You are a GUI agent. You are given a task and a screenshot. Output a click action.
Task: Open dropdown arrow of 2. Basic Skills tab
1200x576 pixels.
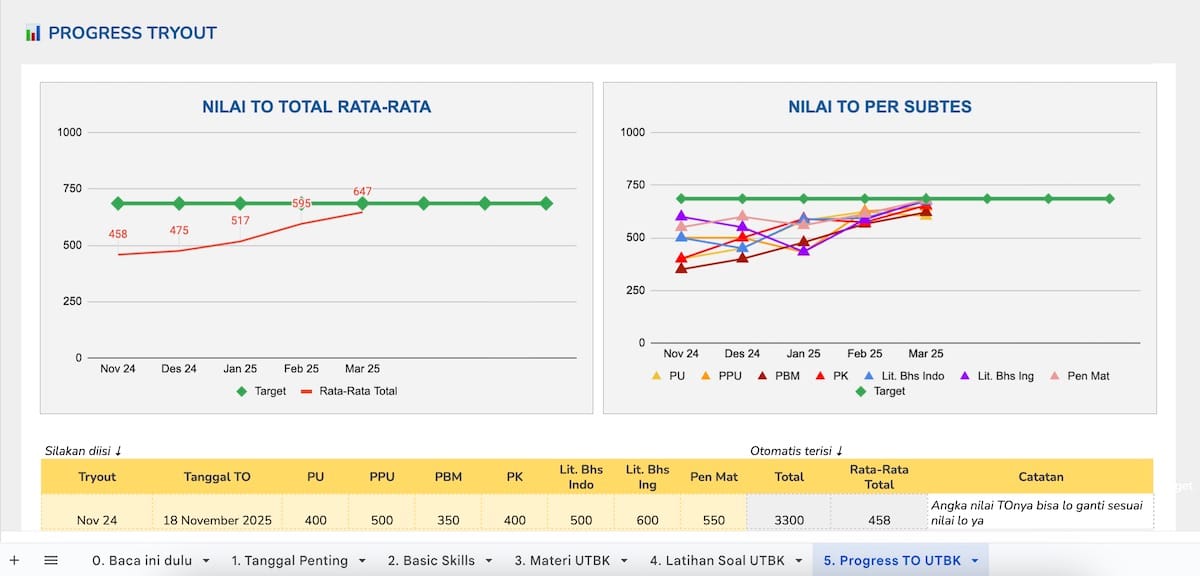[x=488, y=561]
